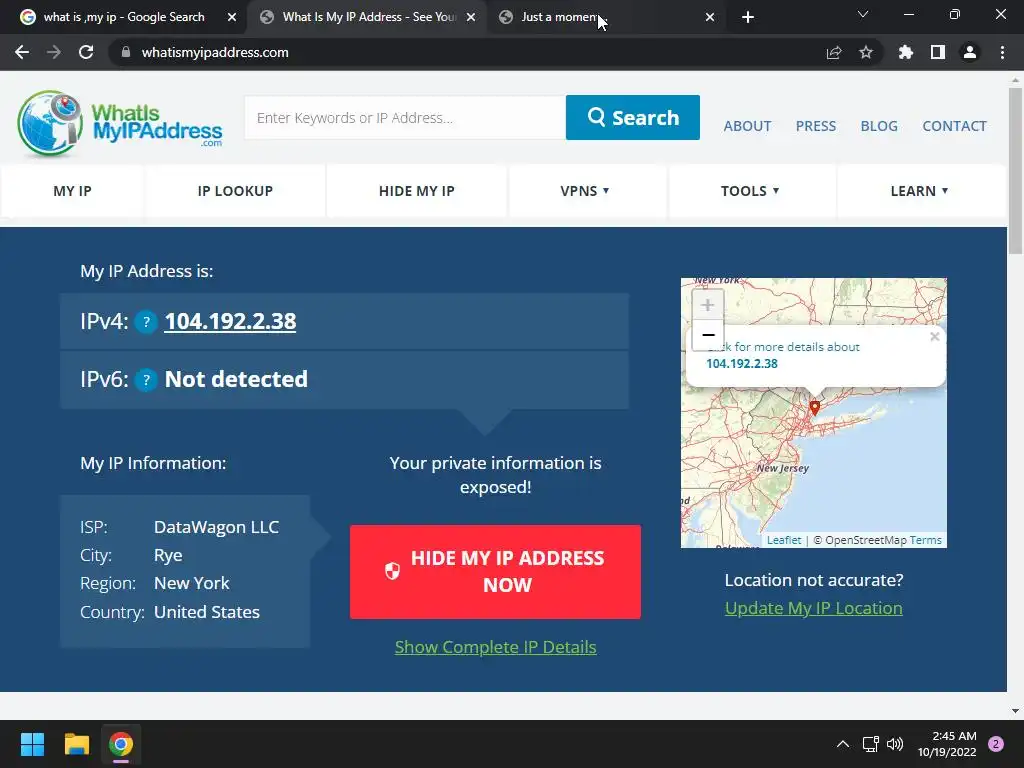Zoom in on the map with plus
1024x768 pixels.
click(x=708, y=305)
